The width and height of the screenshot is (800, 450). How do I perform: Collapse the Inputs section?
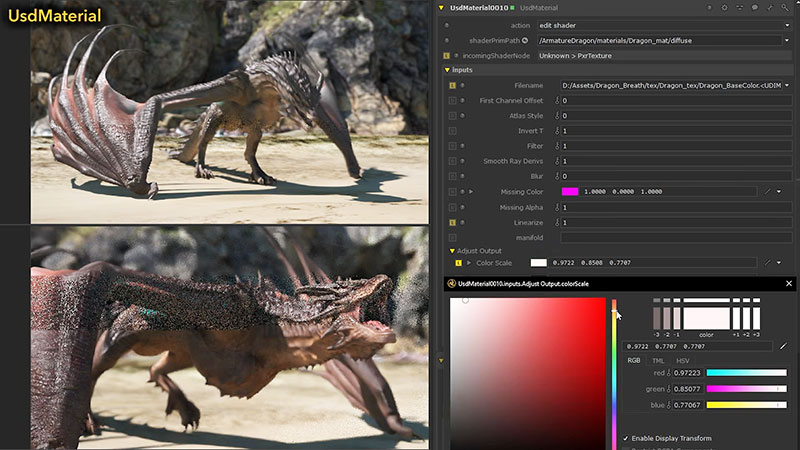[x=446, y=70]
